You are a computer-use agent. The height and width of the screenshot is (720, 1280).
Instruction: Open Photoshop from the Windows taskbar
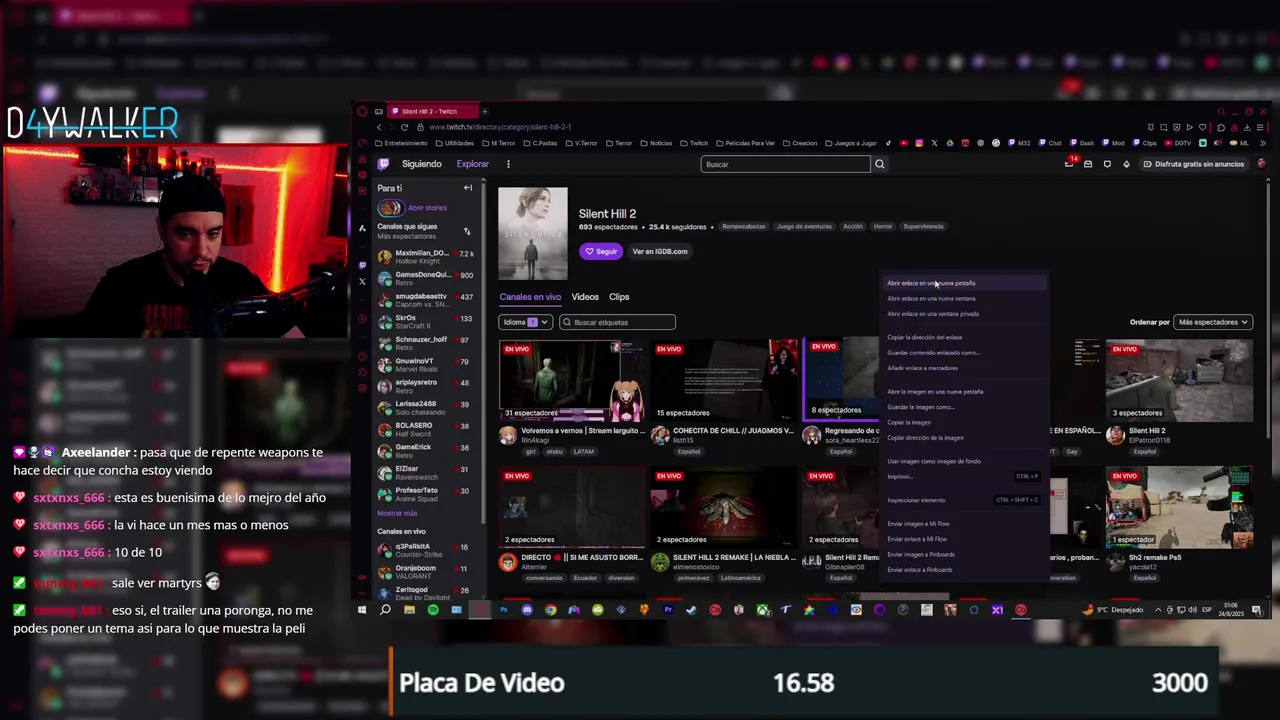click(x=504, y=610)
